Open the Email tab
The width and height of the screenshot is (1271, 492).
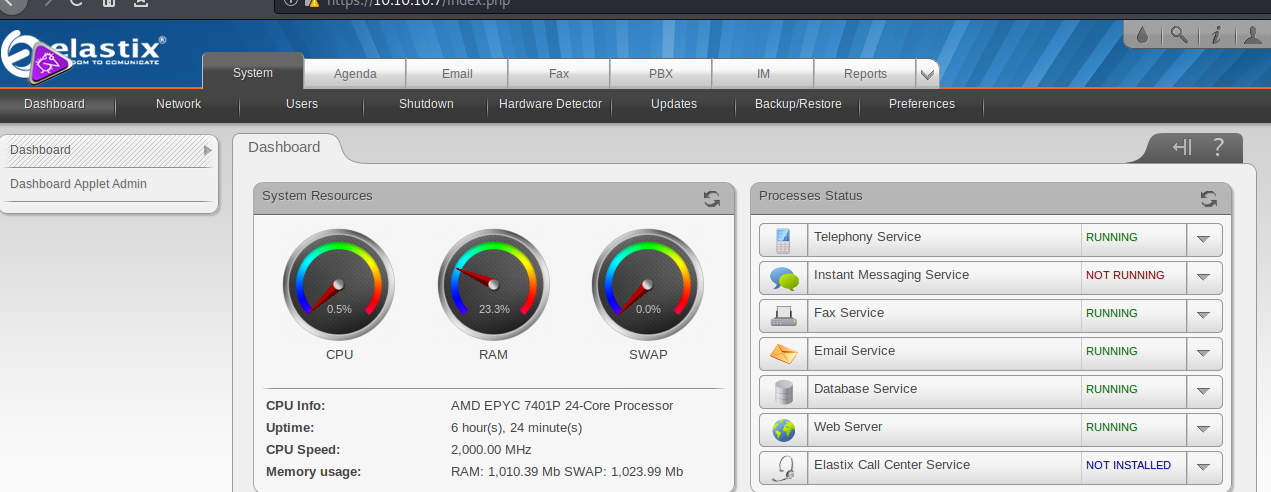457,74
